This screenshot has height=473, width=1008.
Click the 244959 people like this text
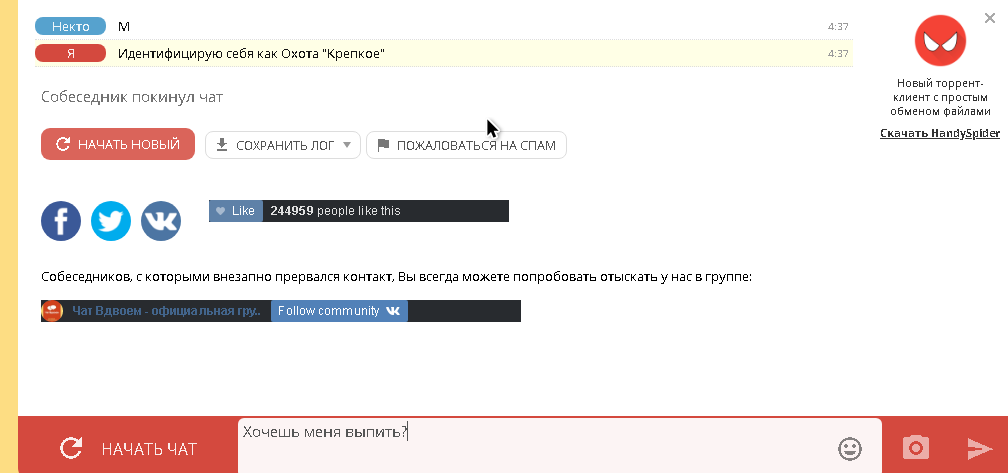click(335, 211)
